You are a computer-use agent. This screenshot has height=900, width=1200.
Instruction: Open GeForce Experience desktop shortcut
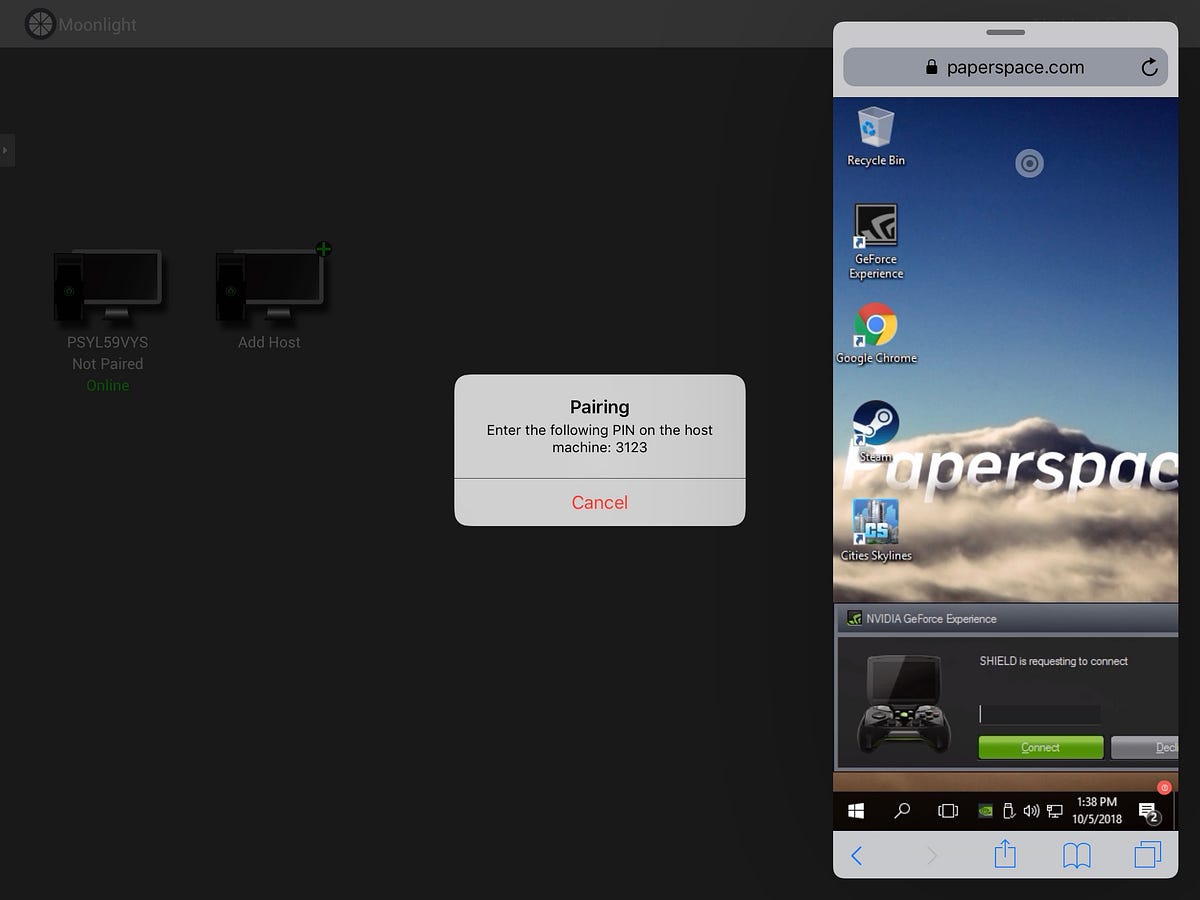875,242
